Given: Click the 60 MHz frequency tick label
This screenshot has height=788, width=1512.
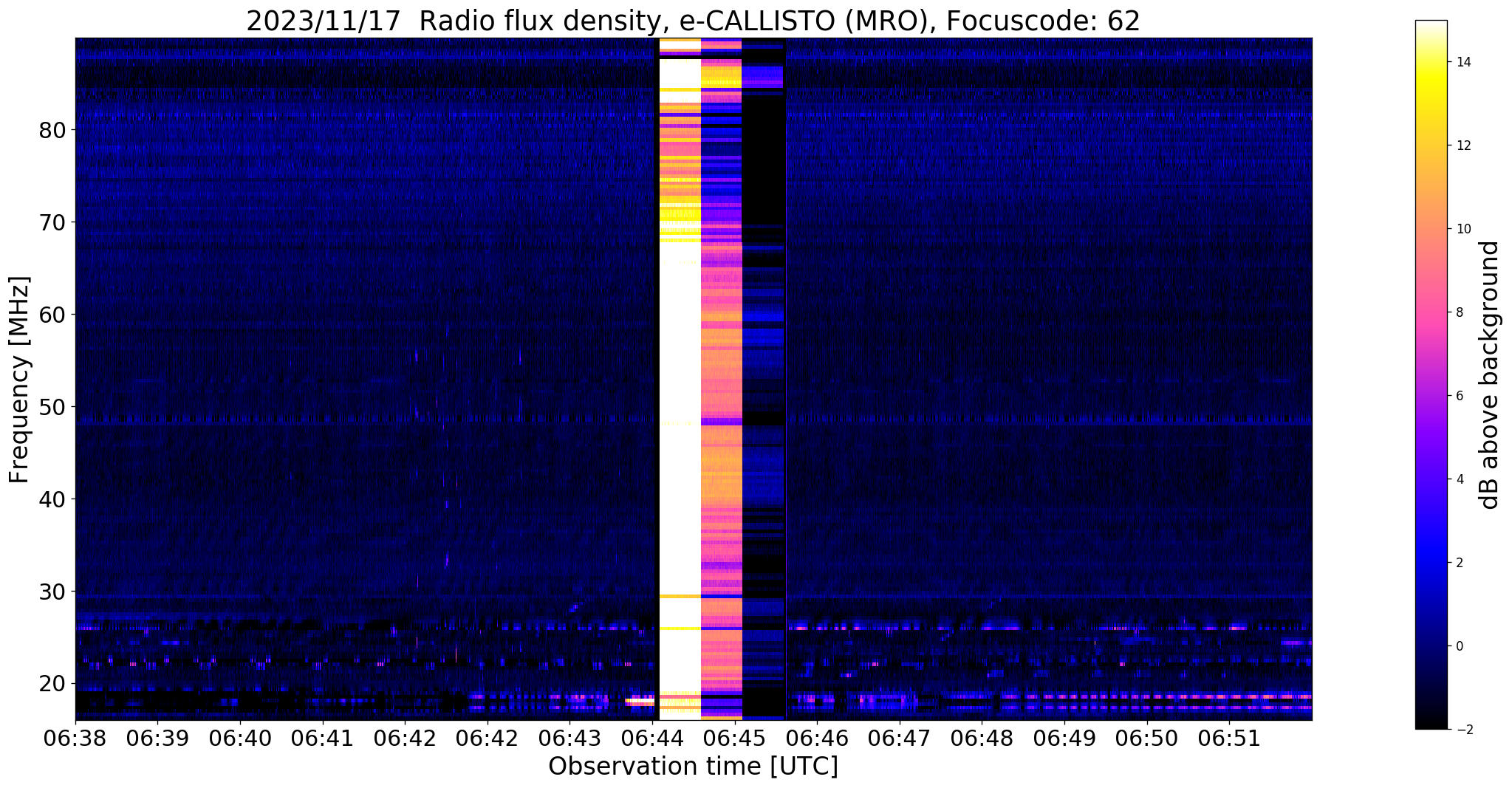Looking at the screenshot, I should (52, 314).
